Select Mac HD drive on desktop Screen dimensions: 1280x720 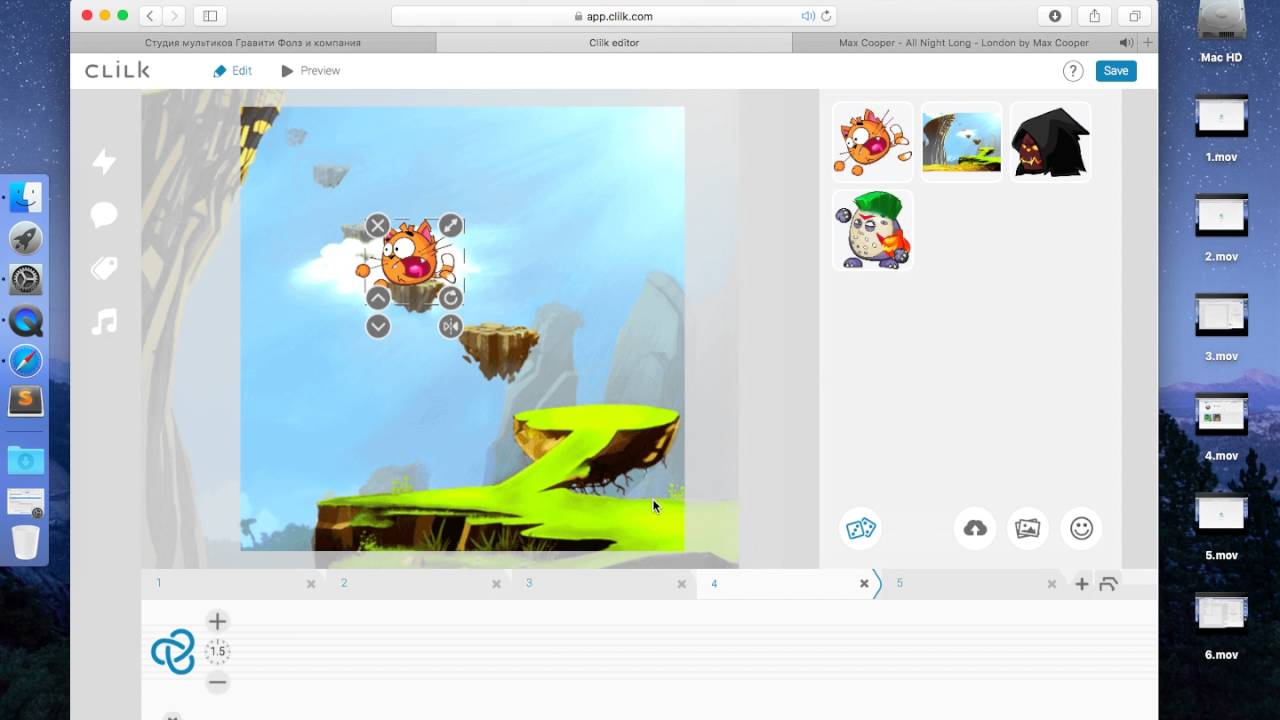point(1221,34)
